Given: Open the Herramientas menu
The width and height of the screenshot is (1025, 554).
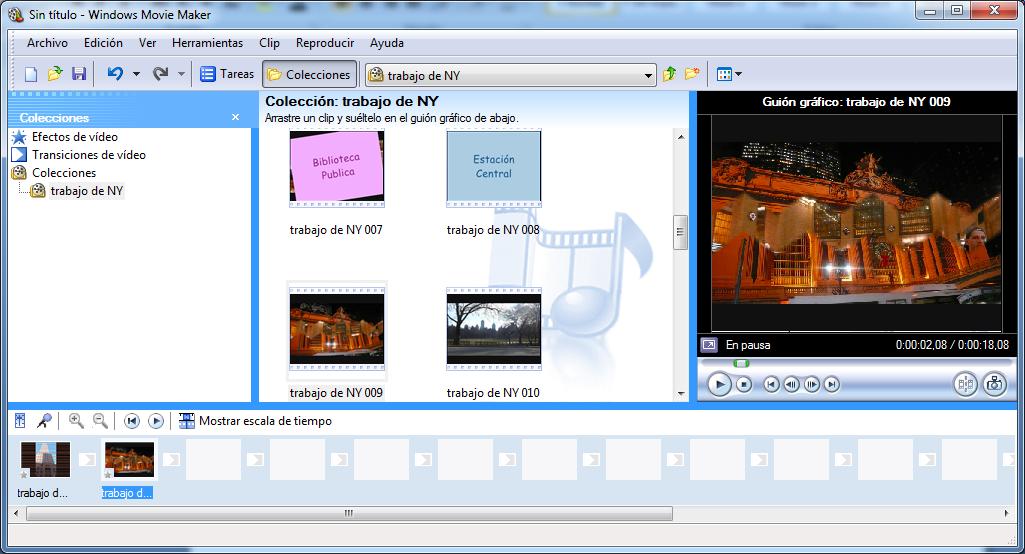Looking at the screenshot, I should point(207,43).
